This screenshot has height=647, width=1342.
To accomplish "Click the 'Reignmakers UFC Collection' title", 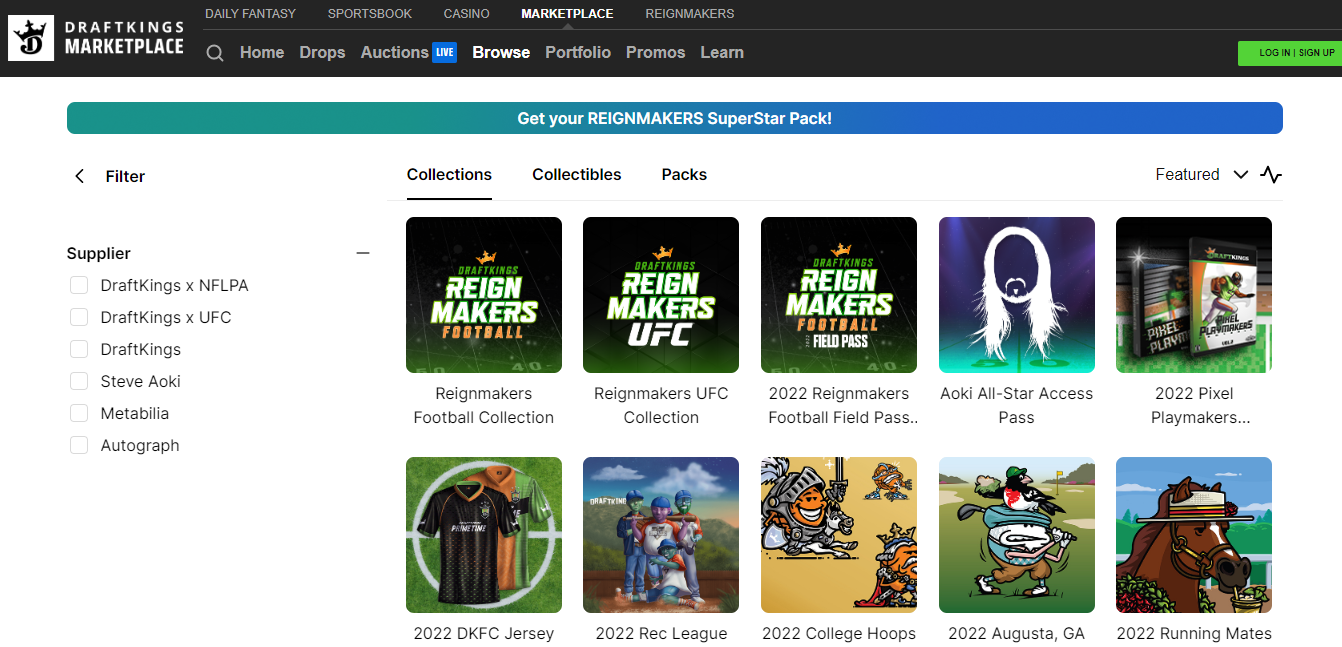I will 661,406.
